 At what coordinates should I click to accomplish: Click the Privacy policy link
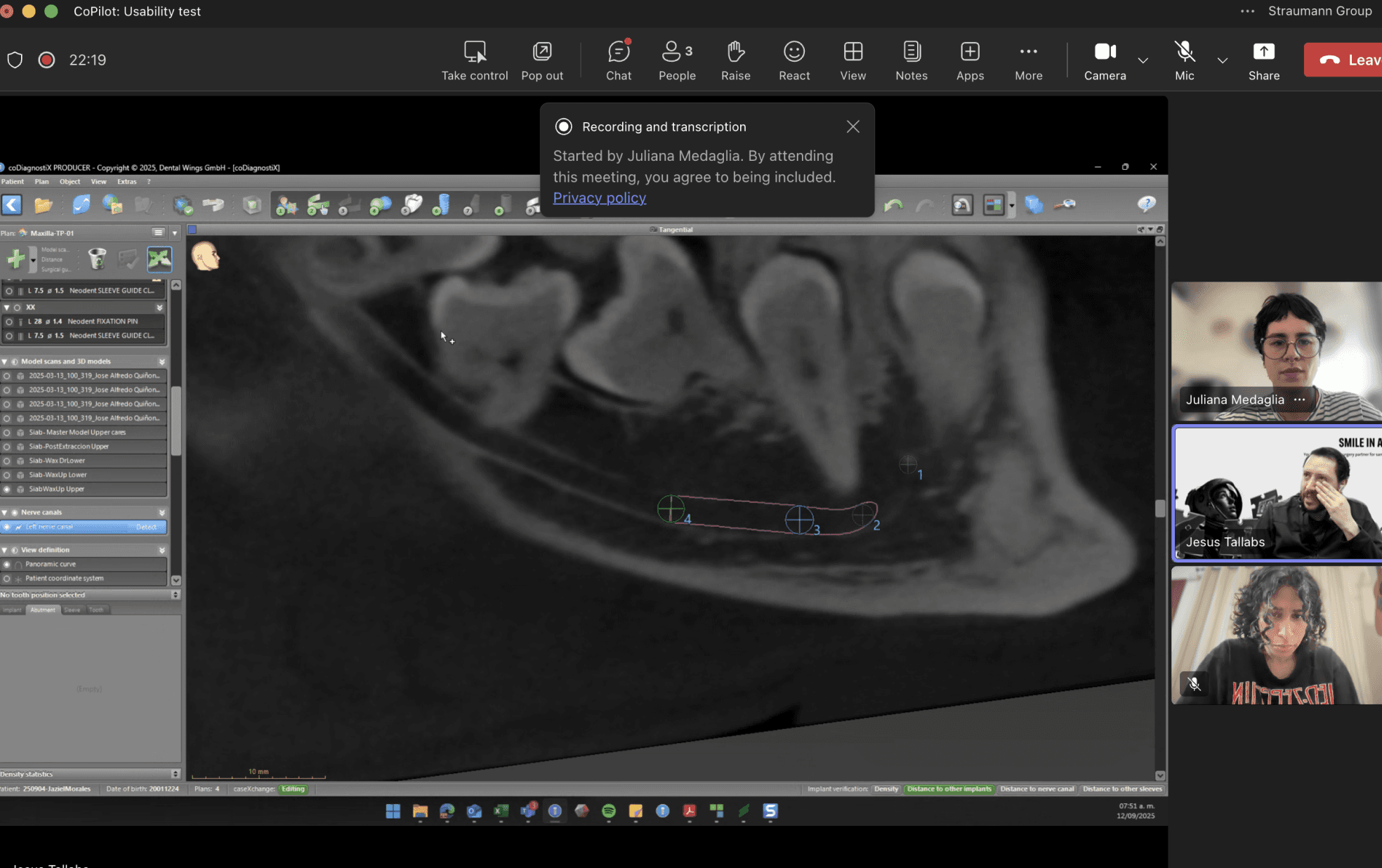(599, 198)
